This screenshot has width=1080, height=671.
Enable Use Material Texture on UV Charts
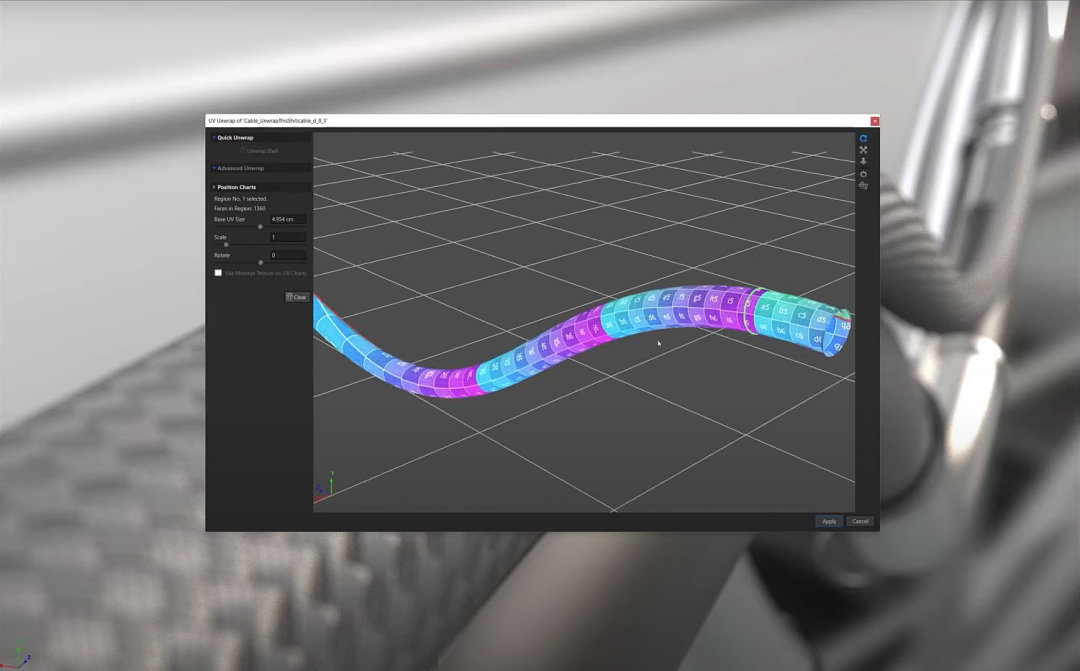pos(218,273)
